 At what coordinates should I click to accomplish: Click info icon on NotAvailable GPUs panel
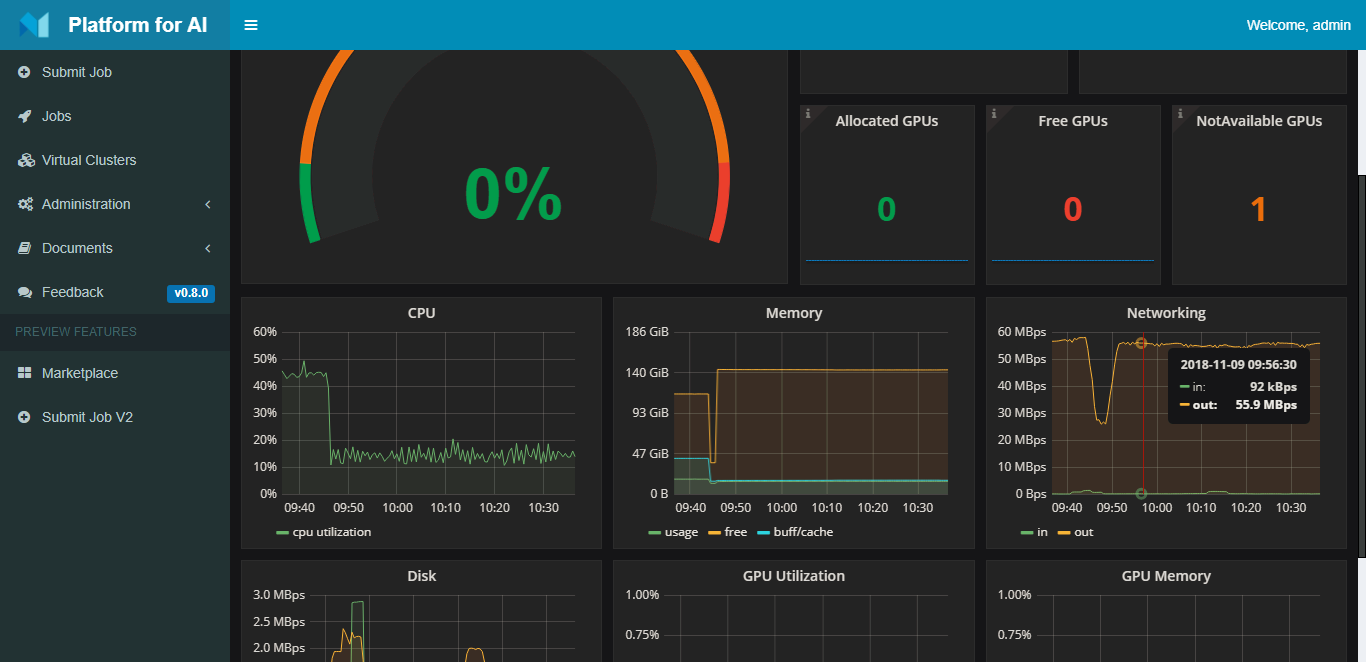(1179, 113)
